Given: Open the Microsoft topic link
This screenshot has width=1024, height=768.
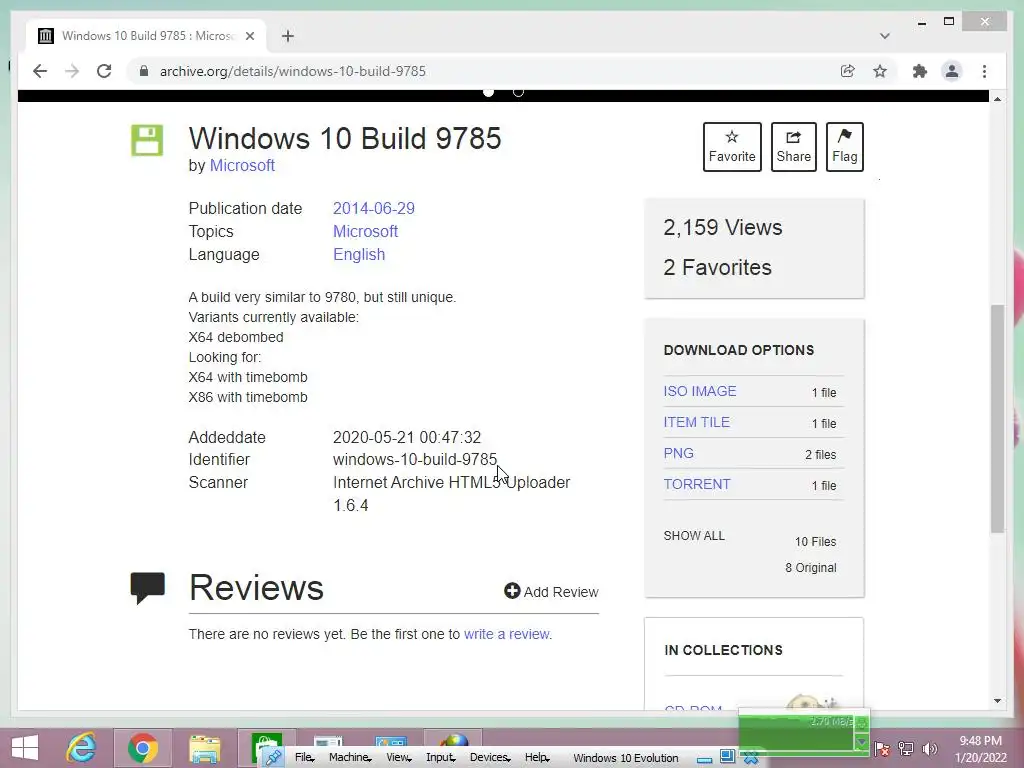Looking at the screenshot, I should [x=365, y=231].
